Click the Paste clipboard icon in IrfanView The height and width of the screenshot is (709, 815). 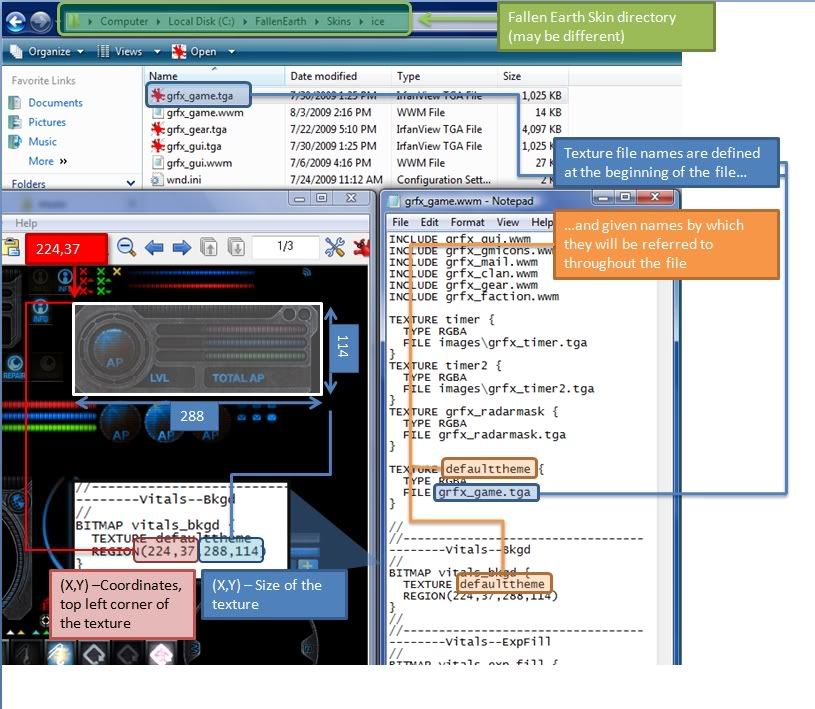coord(10,247)
